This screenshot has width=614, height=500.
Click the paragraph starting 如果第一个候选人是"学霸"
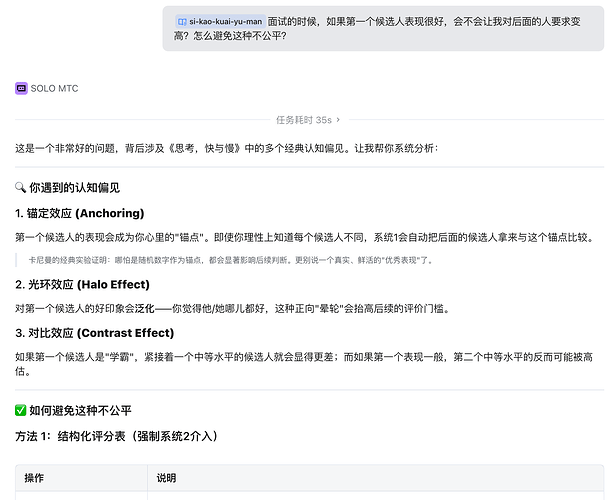tap(304, 364)
